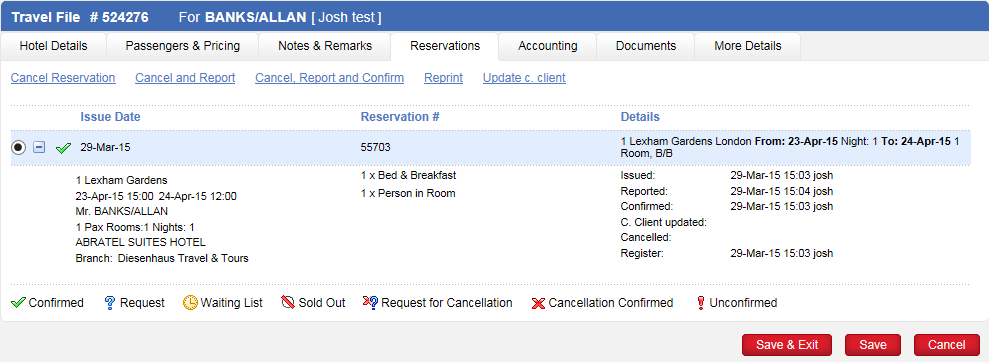Viewport: 989px width, 362px height.
Task: Click the red Save button
Action: tap(873, 345)
